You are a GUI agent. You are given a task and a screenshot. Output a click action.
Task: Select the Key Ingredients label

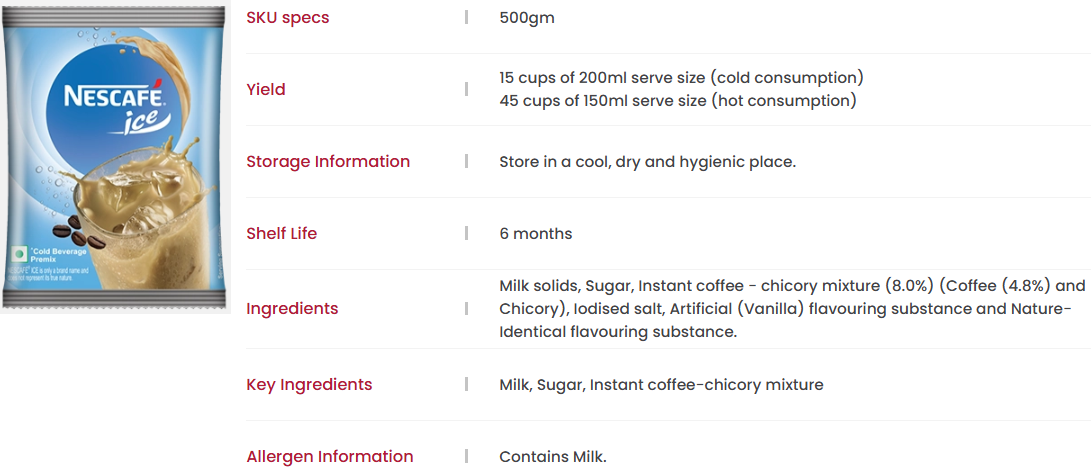click(309, 385)
